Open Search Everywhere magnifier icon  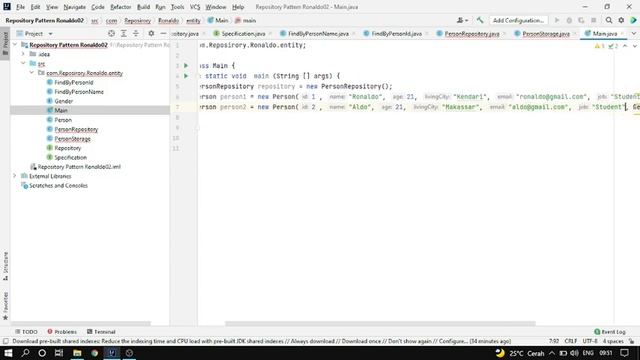point(609,20)
